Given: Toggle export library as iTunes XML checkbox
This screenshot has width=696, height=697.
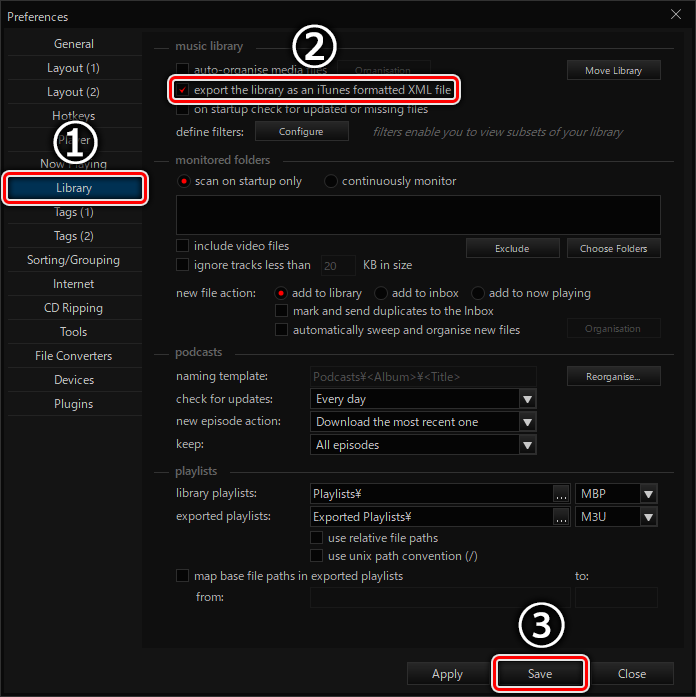Looking at the screenshot, I should [x=182, y=90].
